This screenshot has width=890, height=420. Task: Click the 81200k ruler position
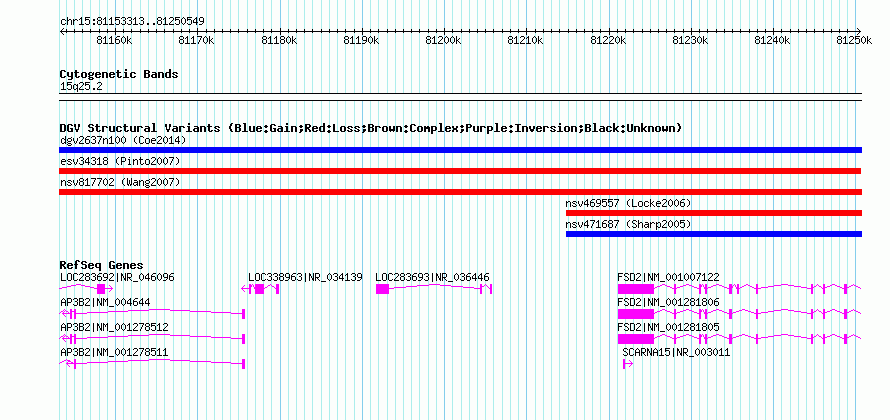(x=444, y=40)
